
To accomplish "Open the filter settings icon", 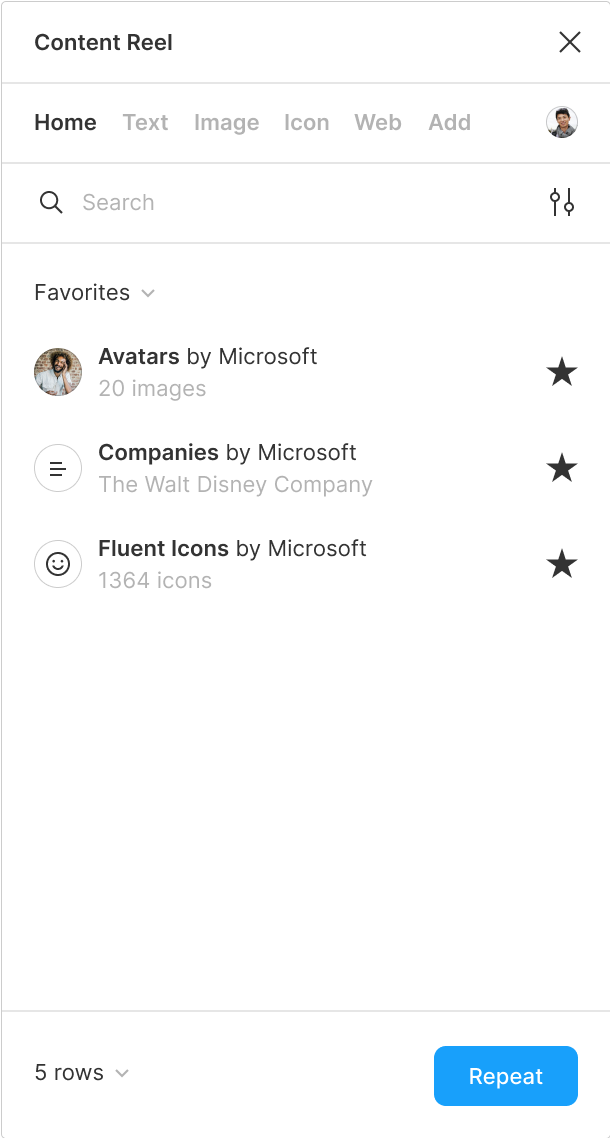I will tap(562, 202).
